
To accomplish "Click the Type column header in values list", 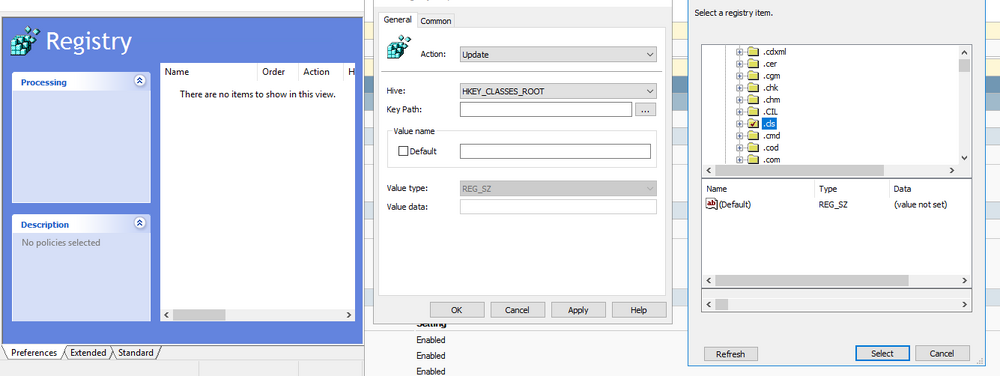I will [851, 189].
